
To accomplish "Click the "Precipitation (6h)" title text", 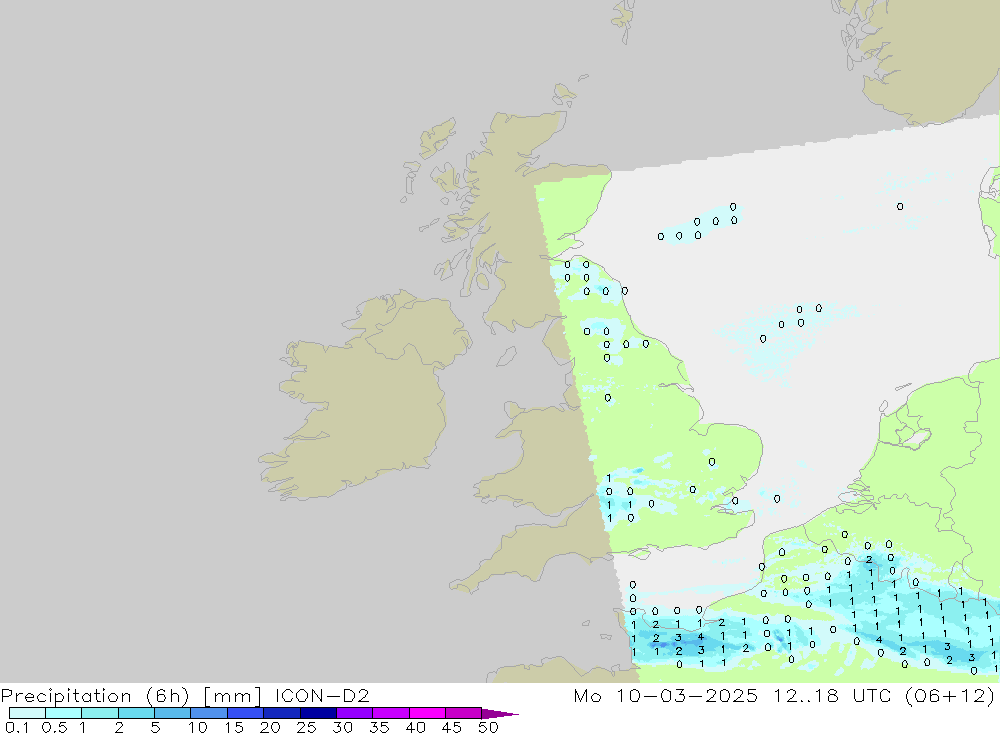I will [95, 696].
